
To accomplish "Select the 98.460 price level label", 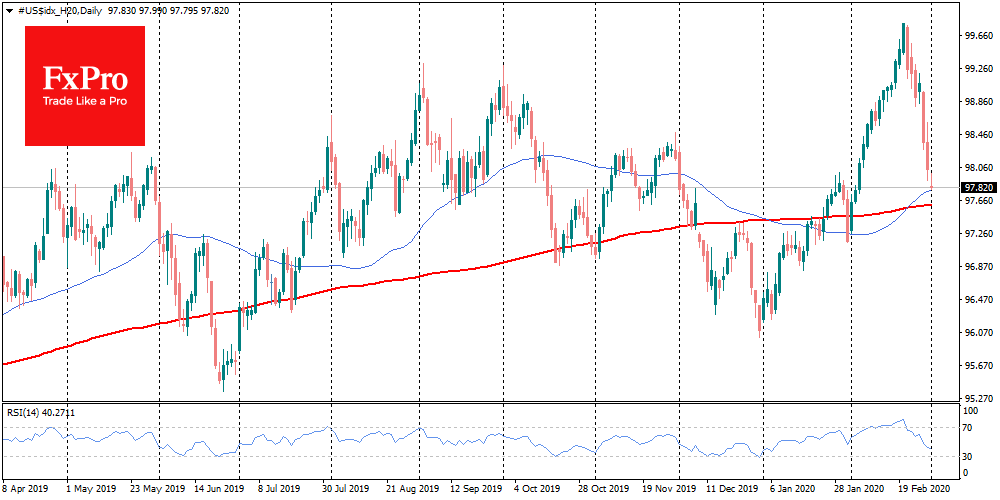I will 977,134.
